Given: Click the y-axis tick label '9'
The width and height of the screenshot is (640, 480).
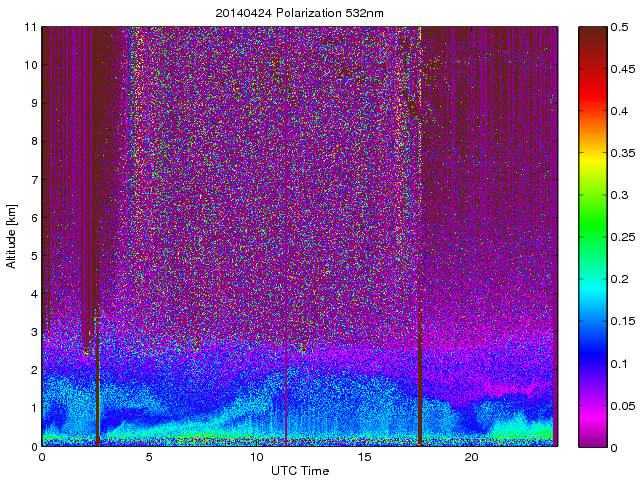Looking at the screenshot, I should click(34, 103).
